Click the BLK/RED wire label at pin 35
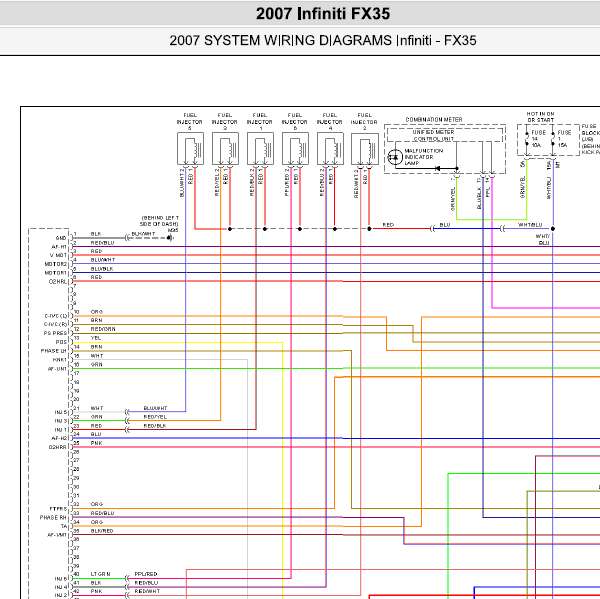 [x=102, y=531]
